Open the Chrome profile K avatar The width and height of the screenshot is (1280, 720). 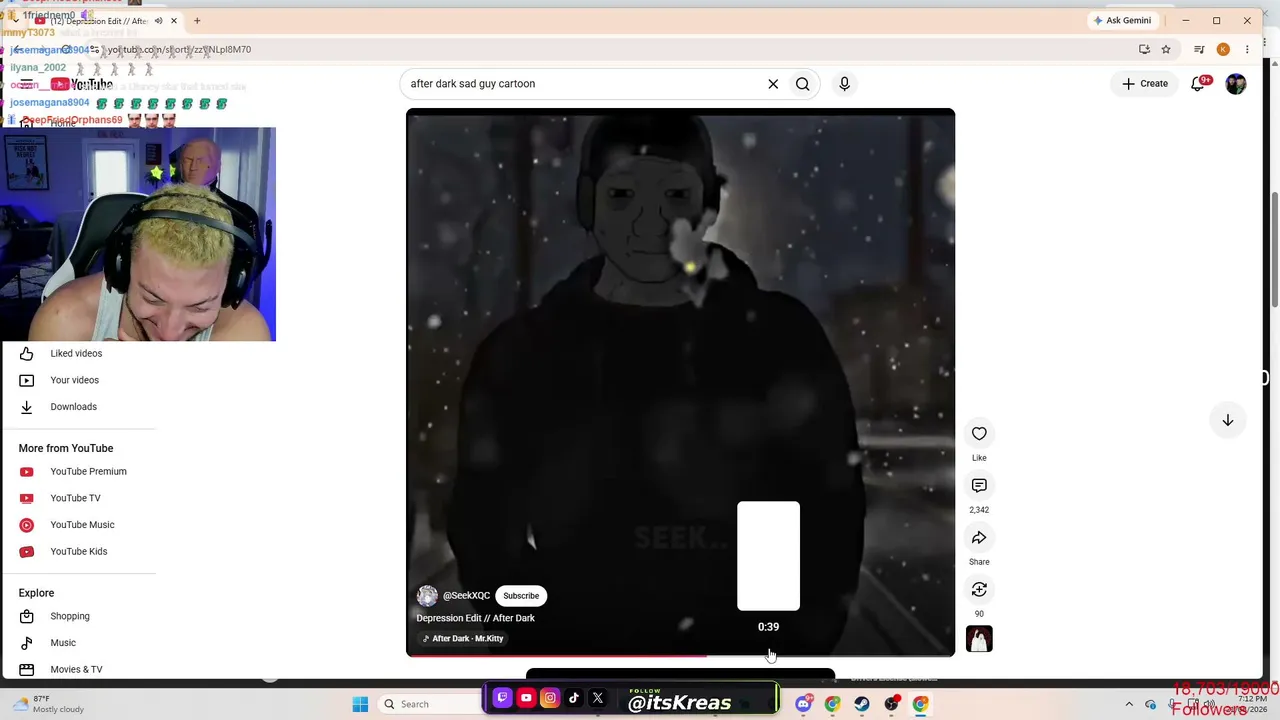[x=1223, y=50]
